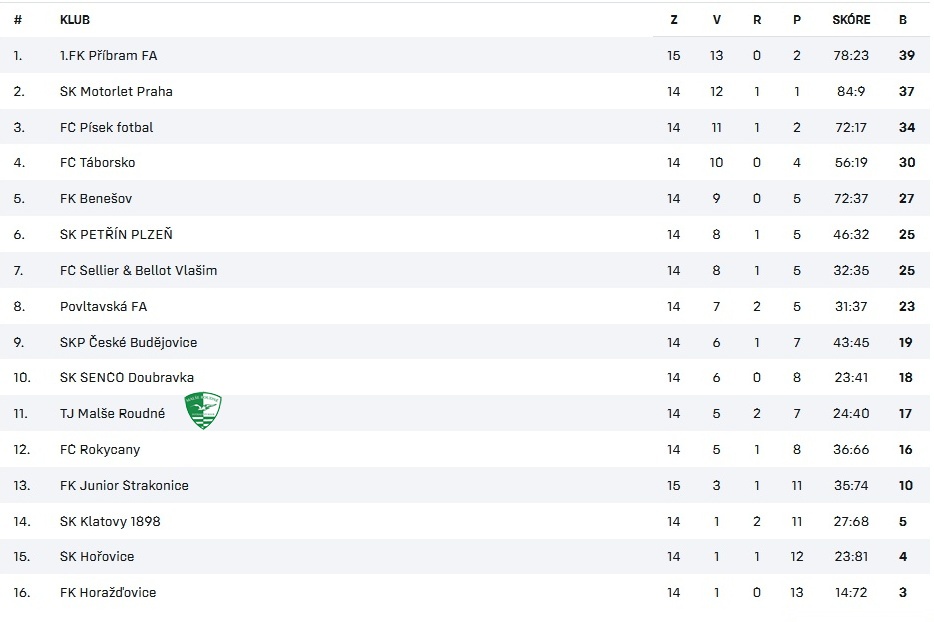Open SKP České Budějovice club page
This screenshot has height=622, width=934.
(128, 342)
